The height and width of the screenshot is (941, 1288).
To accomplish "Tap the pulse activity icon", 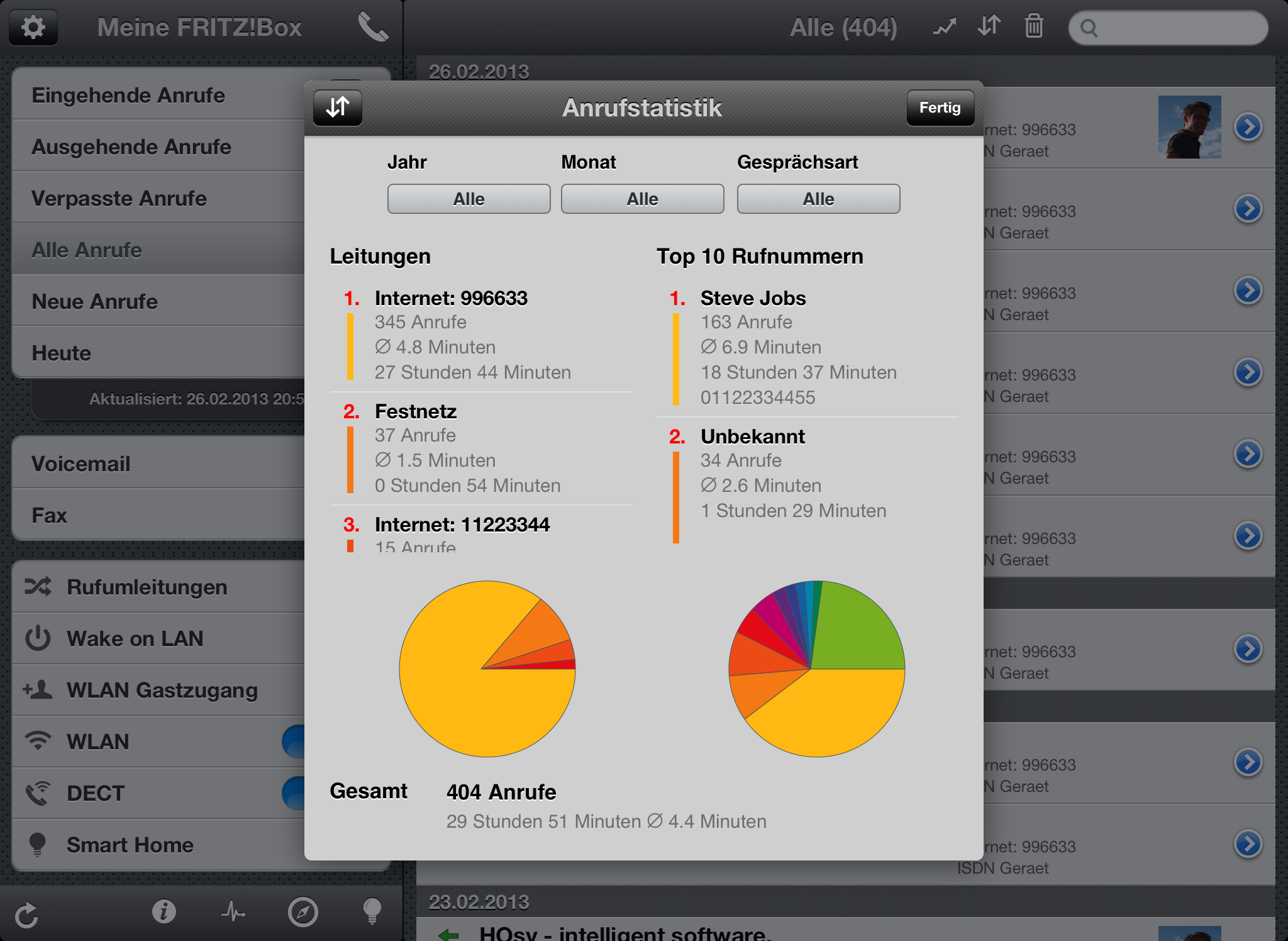I will pos(233,911).
